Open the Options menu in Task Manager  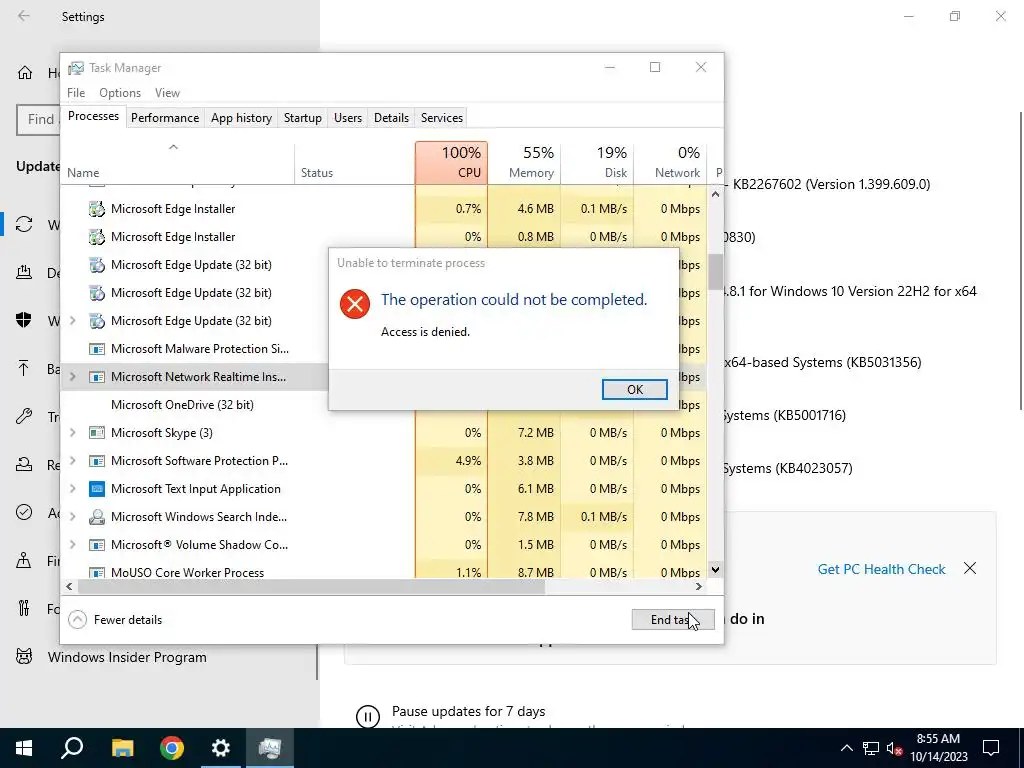coord(120,93)
